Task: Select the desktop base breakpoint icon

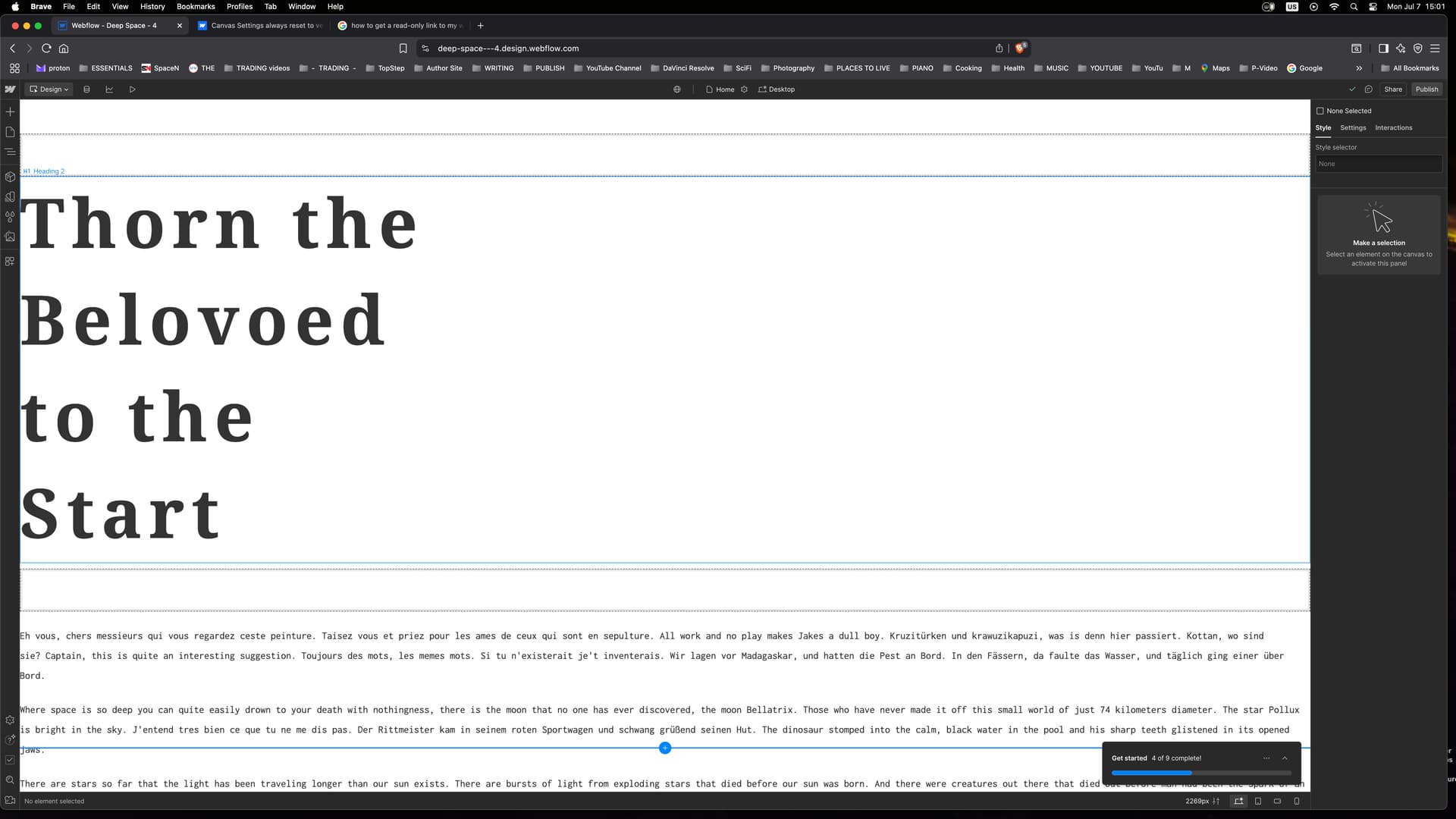Action: coord(1239,801)
